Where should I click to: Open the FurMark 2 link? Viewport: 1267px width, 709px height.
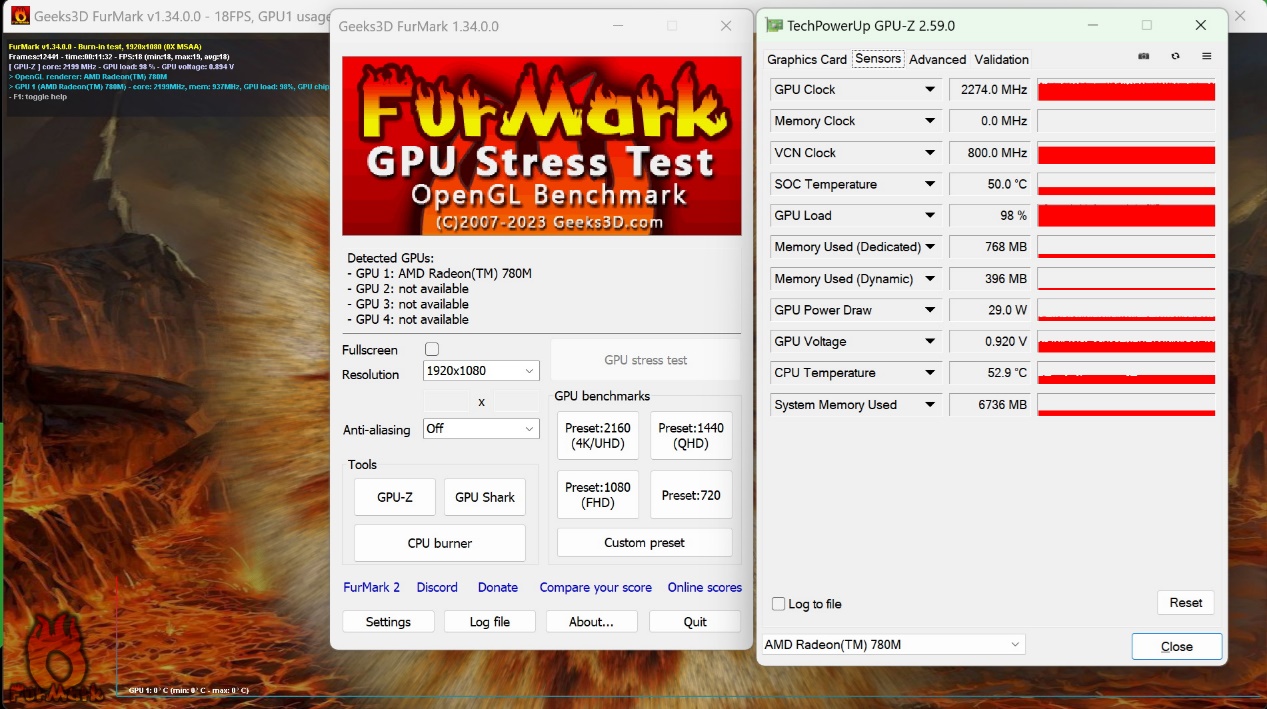pos(372,588)
